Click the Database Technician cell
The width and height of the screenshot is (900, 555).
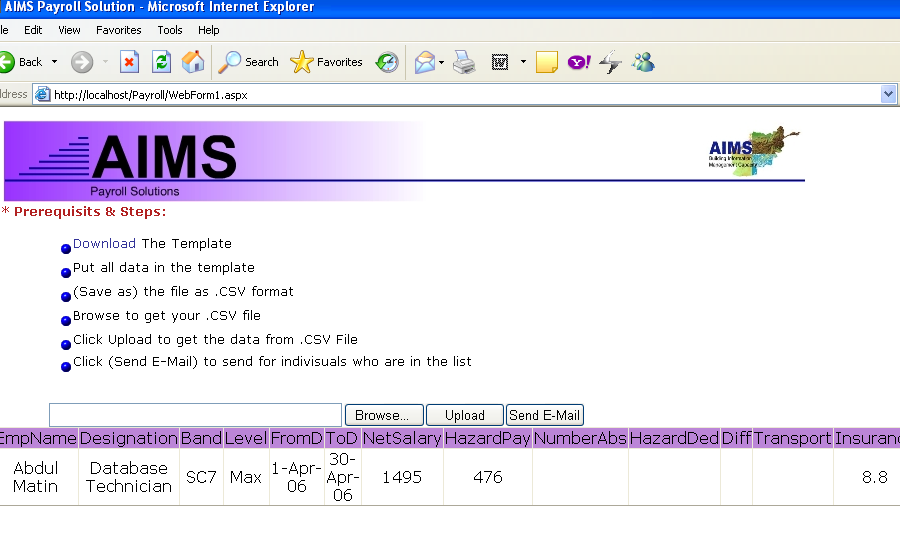click(x=129, y=477)
